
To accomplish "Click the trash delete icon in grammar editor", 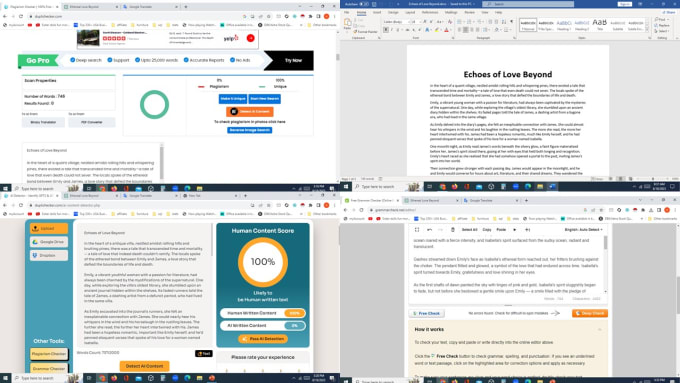I will [x=453, y=229].
